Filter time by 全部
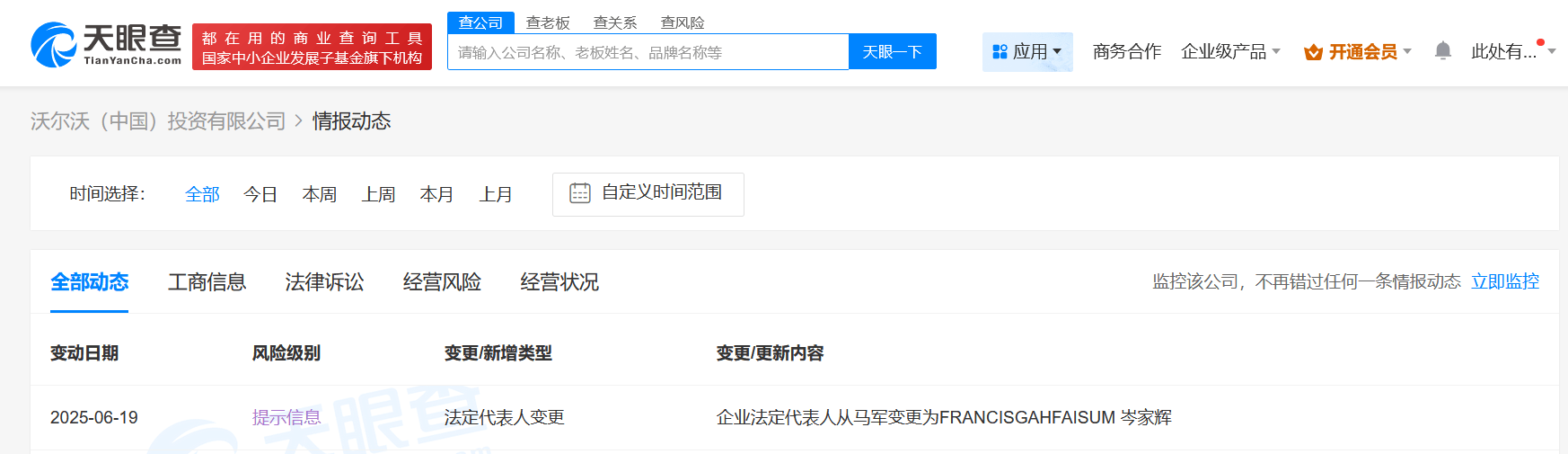Screen dimensions: 1568x454 click(202, 194)
